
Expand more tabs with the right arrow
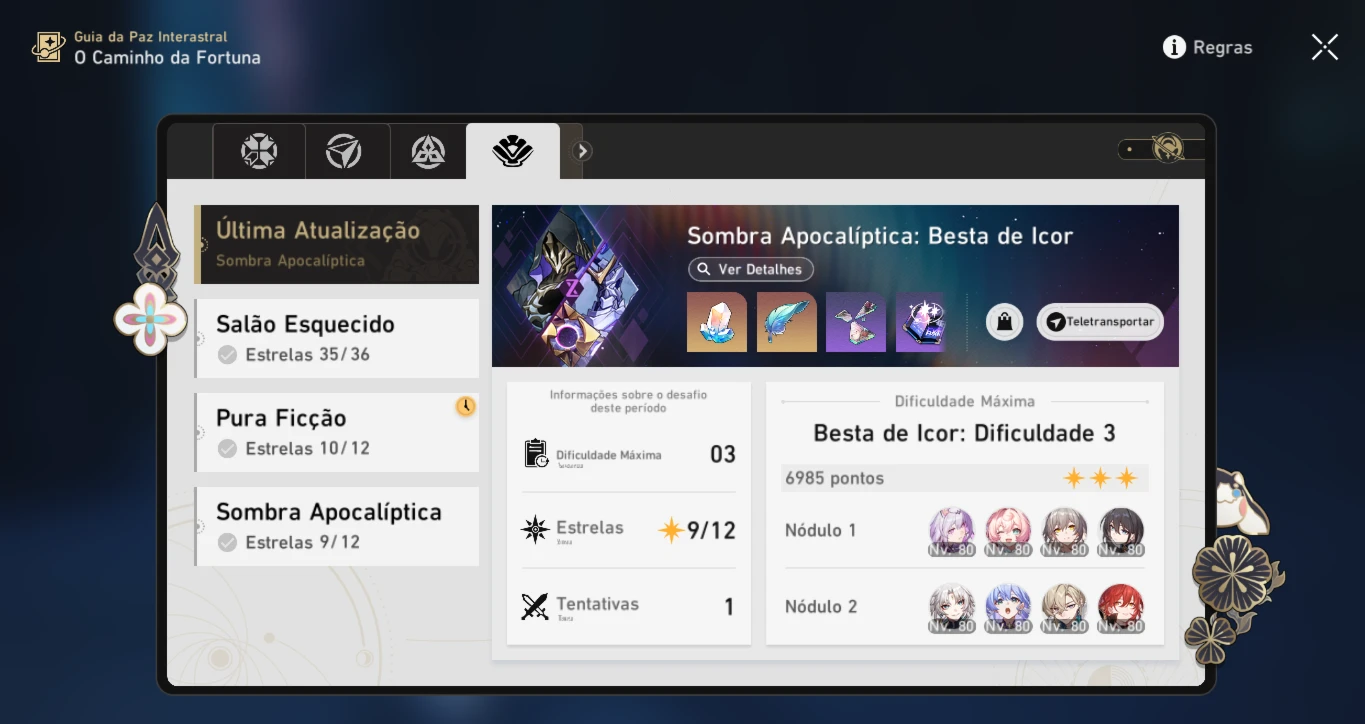pos(582,151)
